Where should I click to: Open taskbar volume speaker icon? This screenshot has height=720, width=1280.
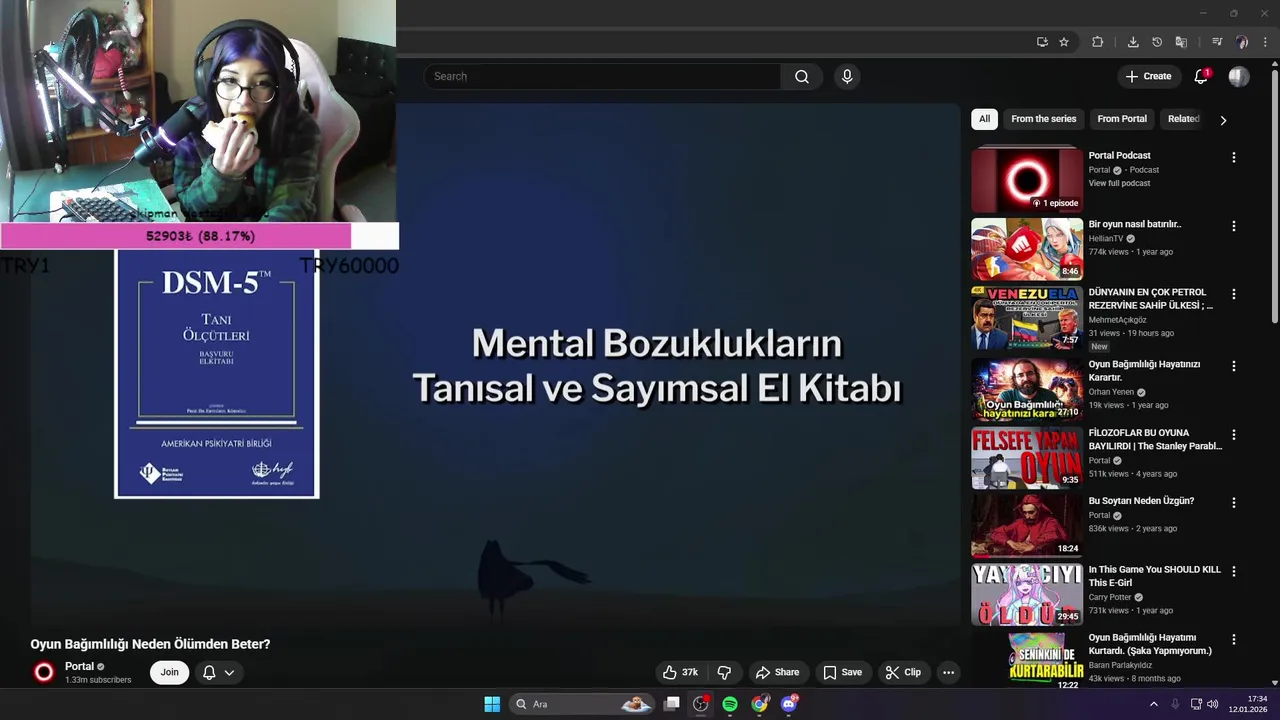[x=1213, y=704]
